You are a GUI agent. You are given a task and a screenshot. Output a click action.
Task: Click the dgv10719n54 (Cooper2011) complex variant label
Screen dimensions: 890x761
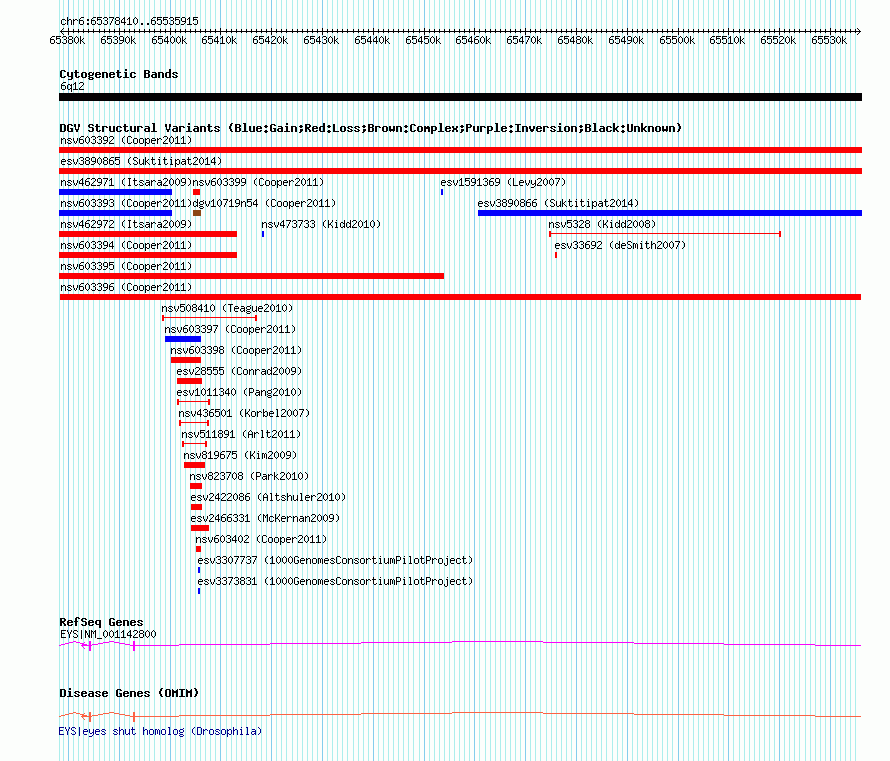point(264,203)
